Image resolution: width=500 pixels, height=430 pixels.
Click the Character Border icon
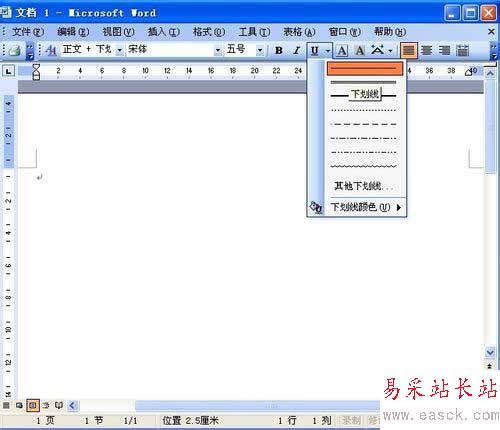(x=341, y=50)
